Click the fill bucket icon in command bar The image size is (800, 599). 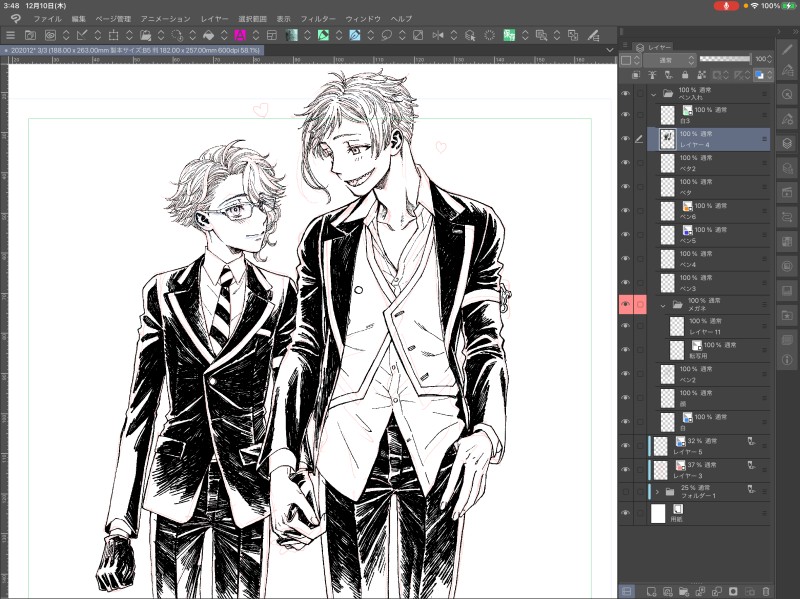click(x=208, y=35)
